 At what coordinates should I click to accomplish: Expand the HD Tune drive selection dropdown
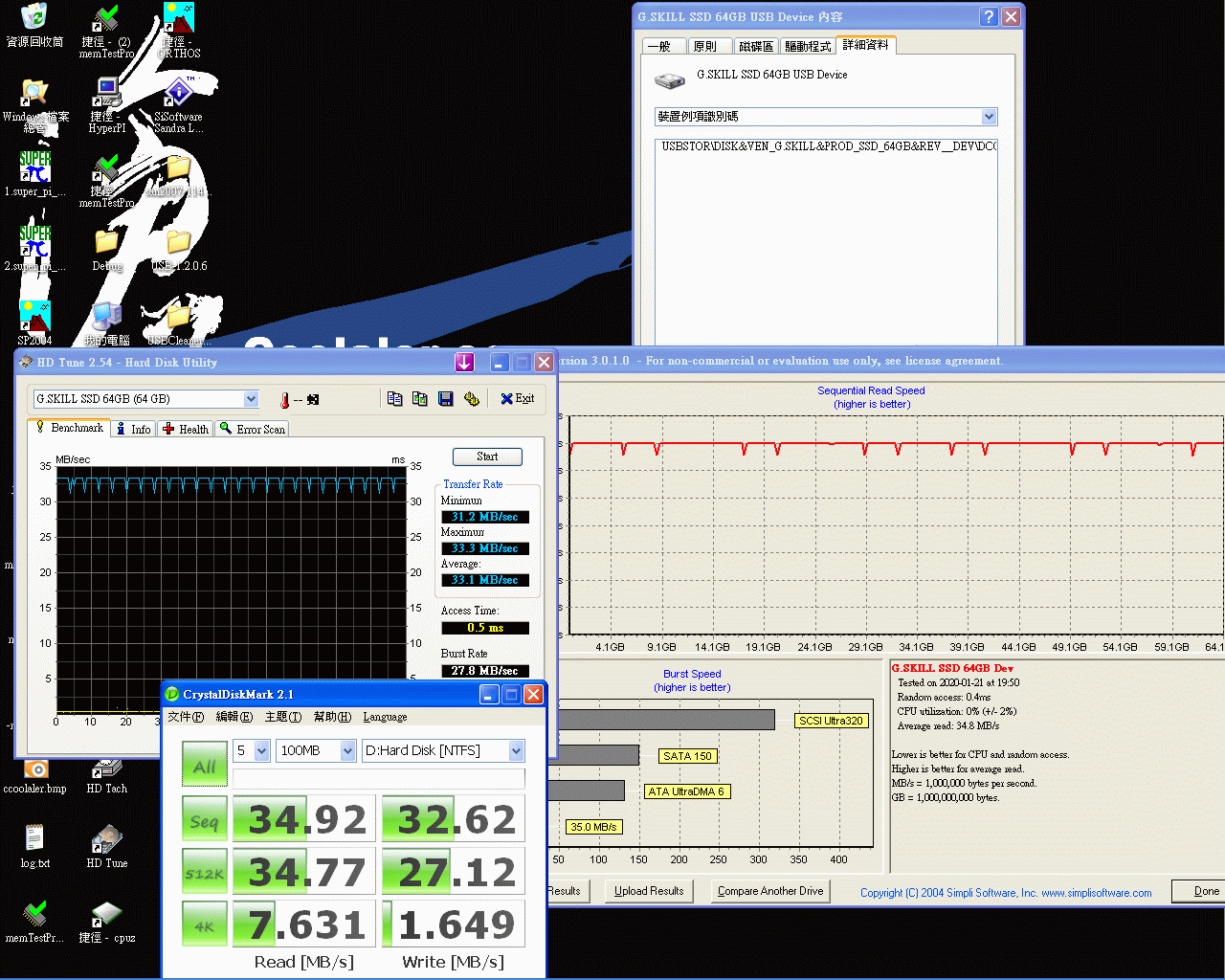(251, 399)
